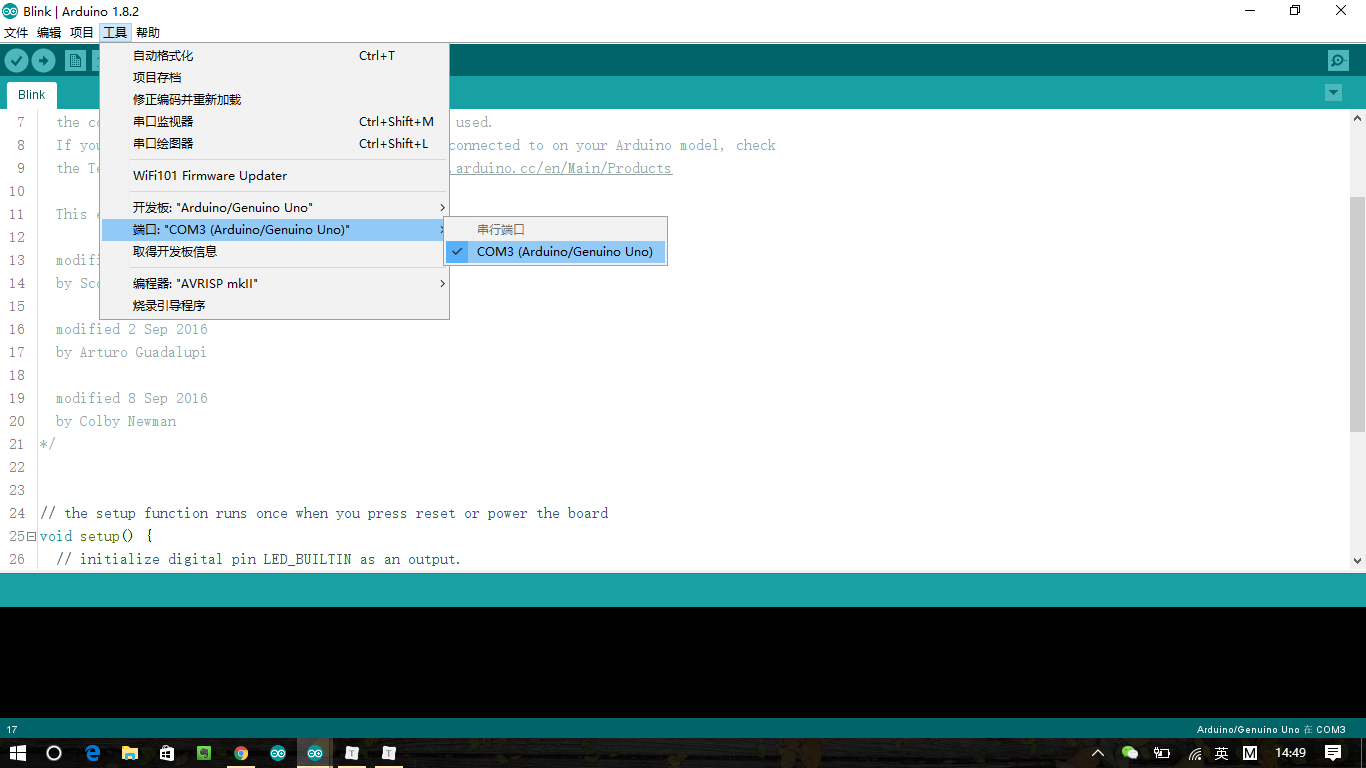Click the New sketch toolbar icon

pos(75,61)
